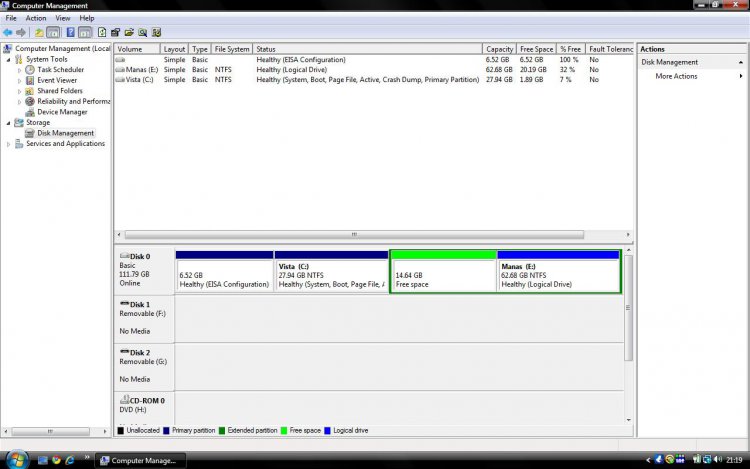
Task: Click the volume list horizontal scrollbar
Action: point(354,235)
